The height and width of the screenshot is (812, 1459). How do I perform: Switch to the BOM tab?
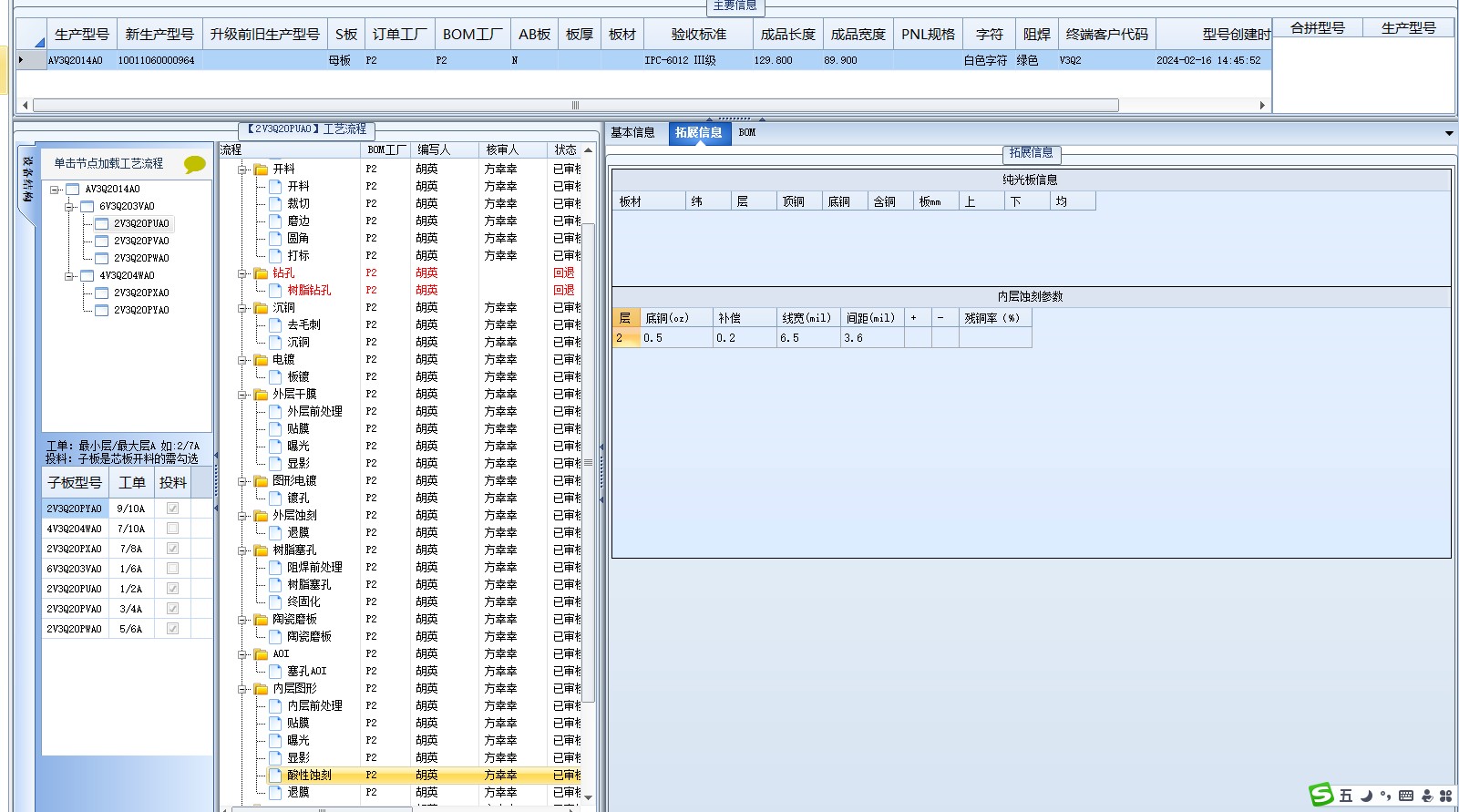pos(747,133)
